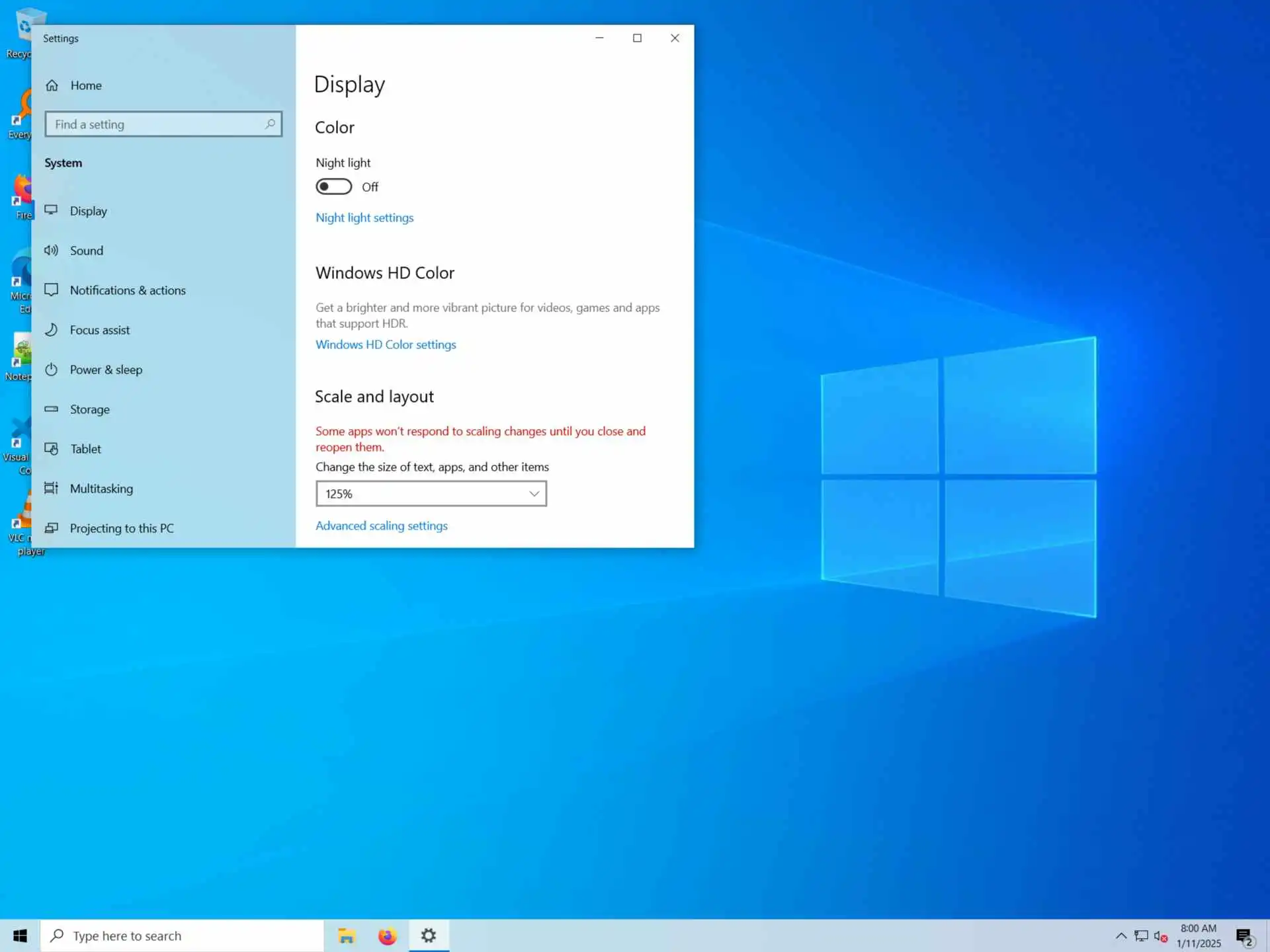This screenshot has height=952, width=1270.
Task: Open the Action Center notifications icon
Action: (x=1244, y=936)
